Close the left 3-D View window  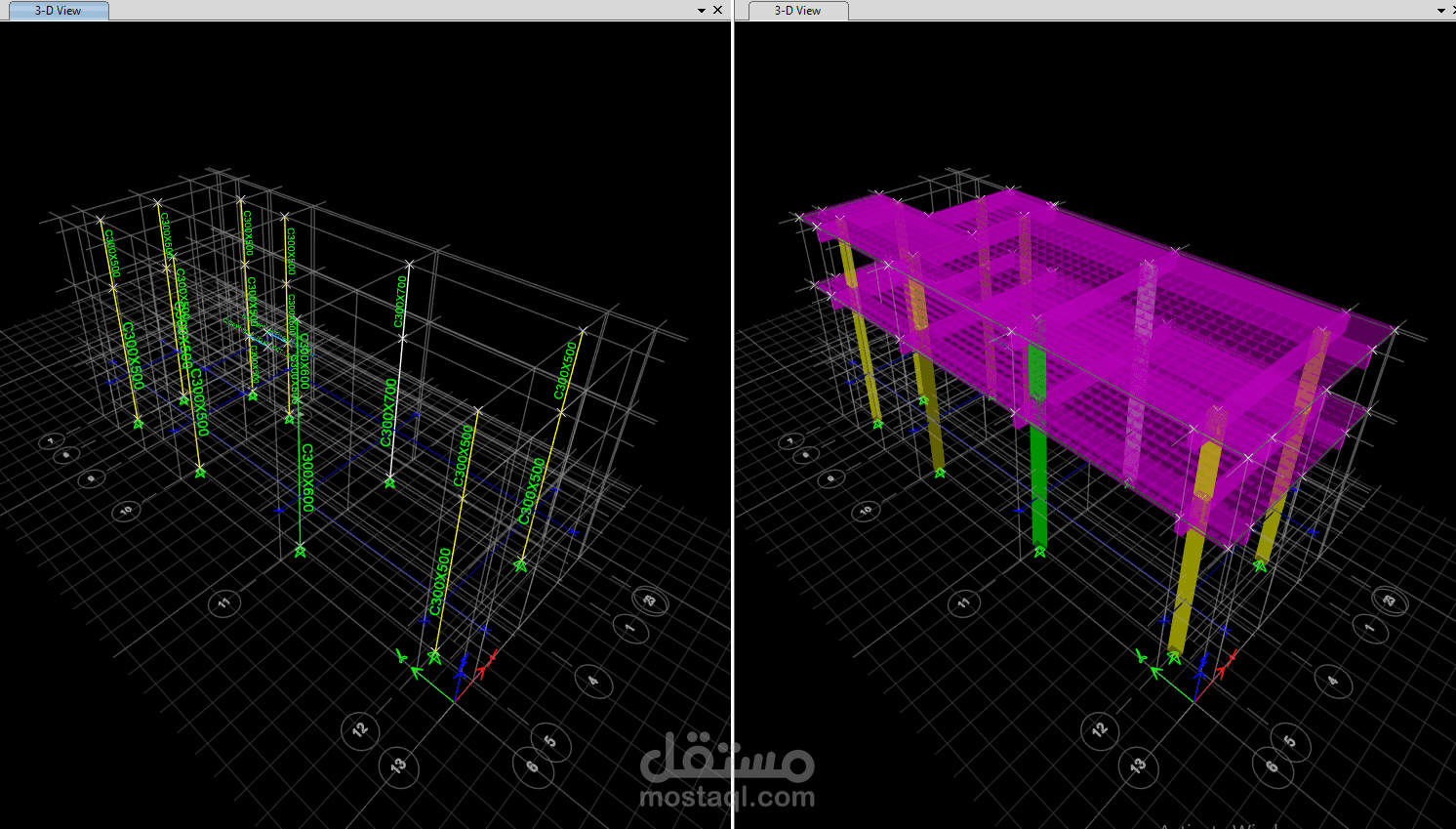point(718,10)
